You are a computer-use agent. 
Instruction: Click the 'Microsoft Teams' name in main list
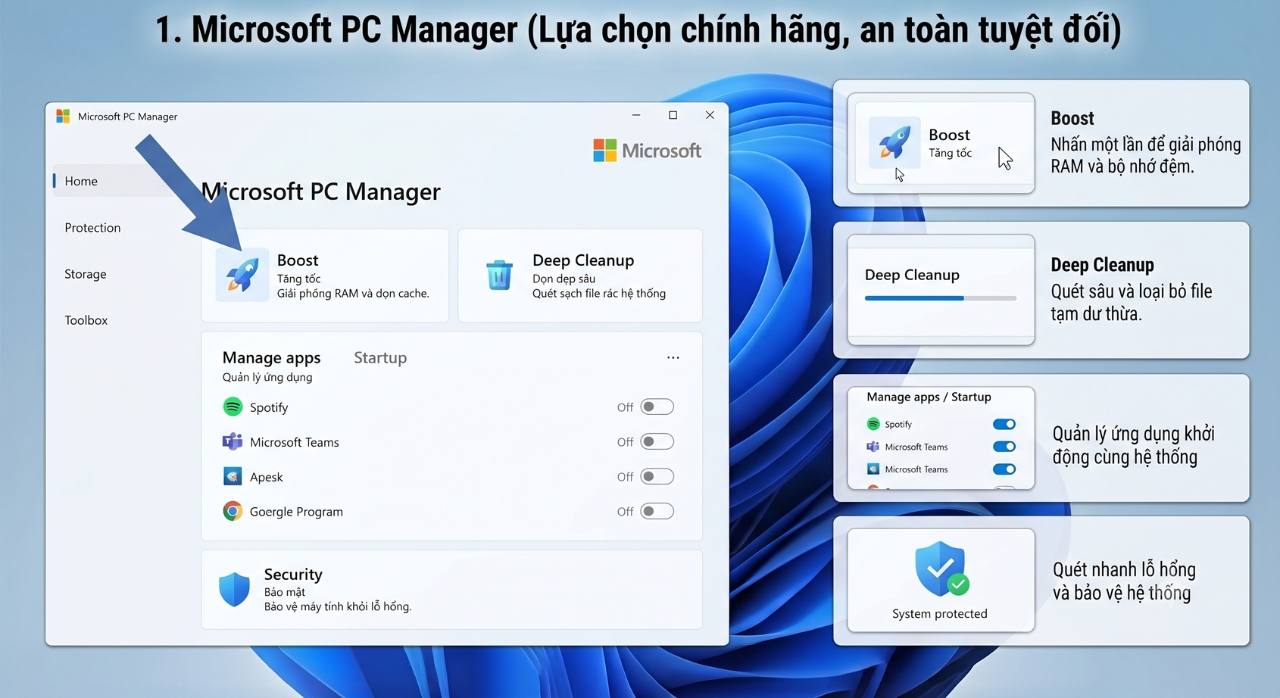[x=294, y=442]
